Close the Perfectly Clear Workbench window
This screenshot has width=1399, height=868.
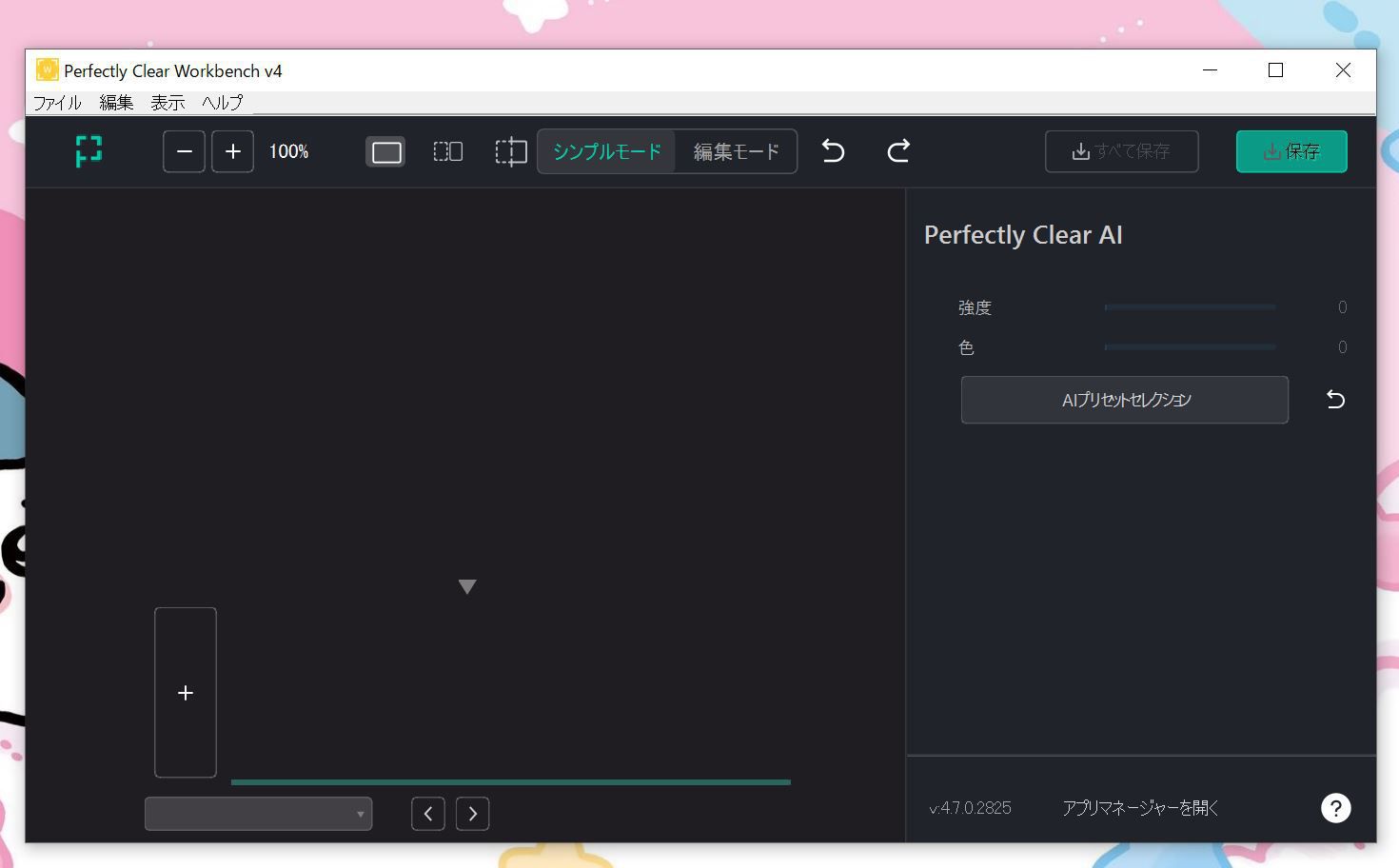coord(1343,70)
